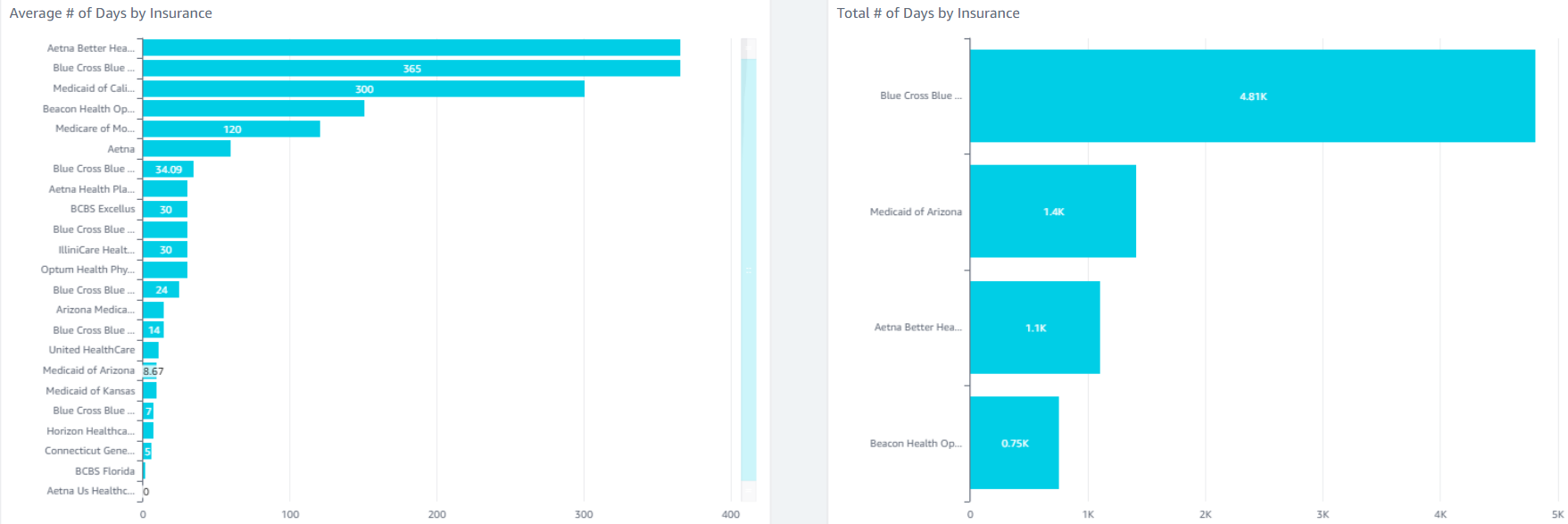Select the BCBS Florida axis label
The height and width of the screenshot is (524, 1568).
click(104, 471)
